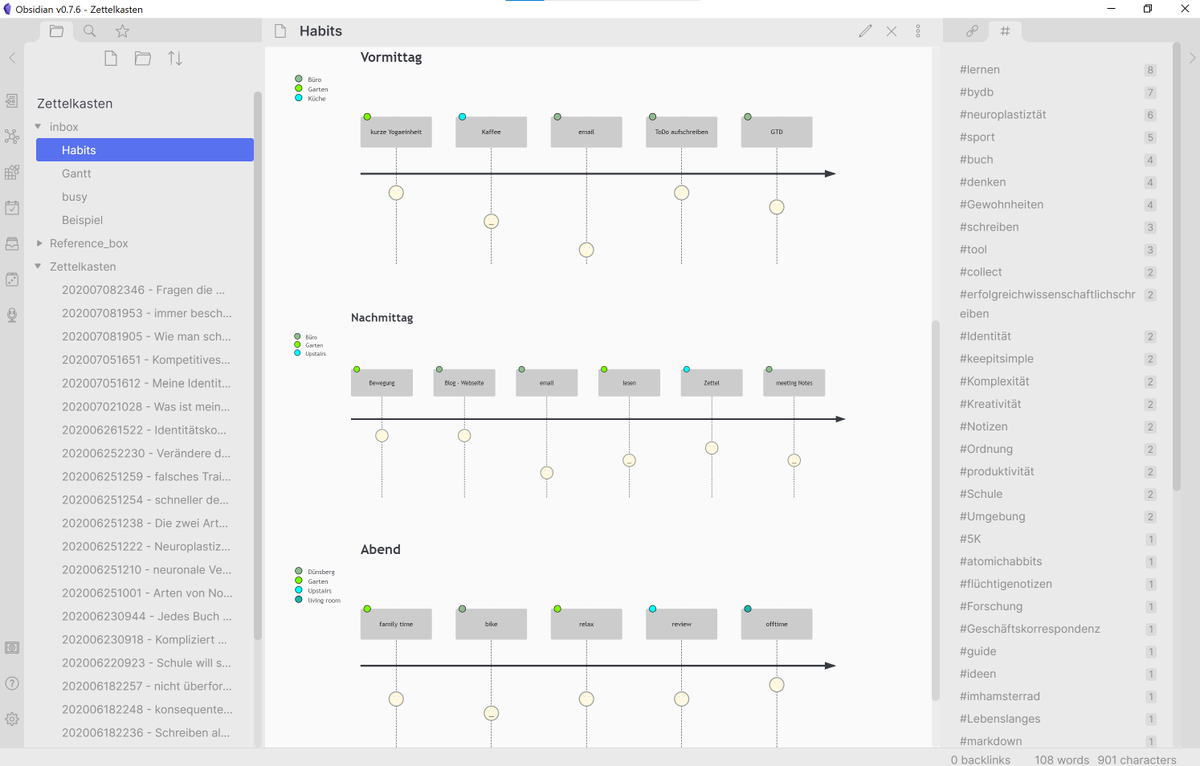Create a new note with the page icon

click(111, 59)
